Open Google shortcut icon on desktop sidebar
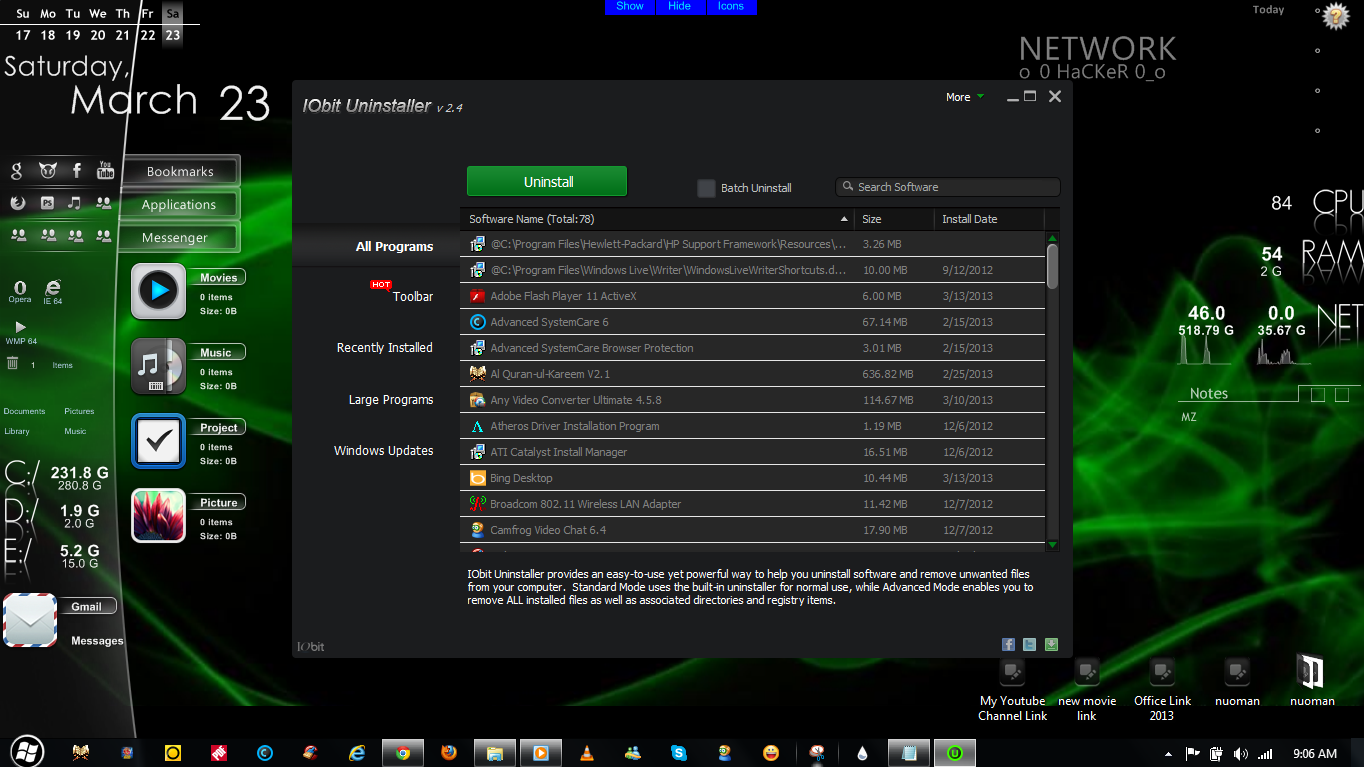This screenshot has height=767, width=1364. tap(18, 171)
